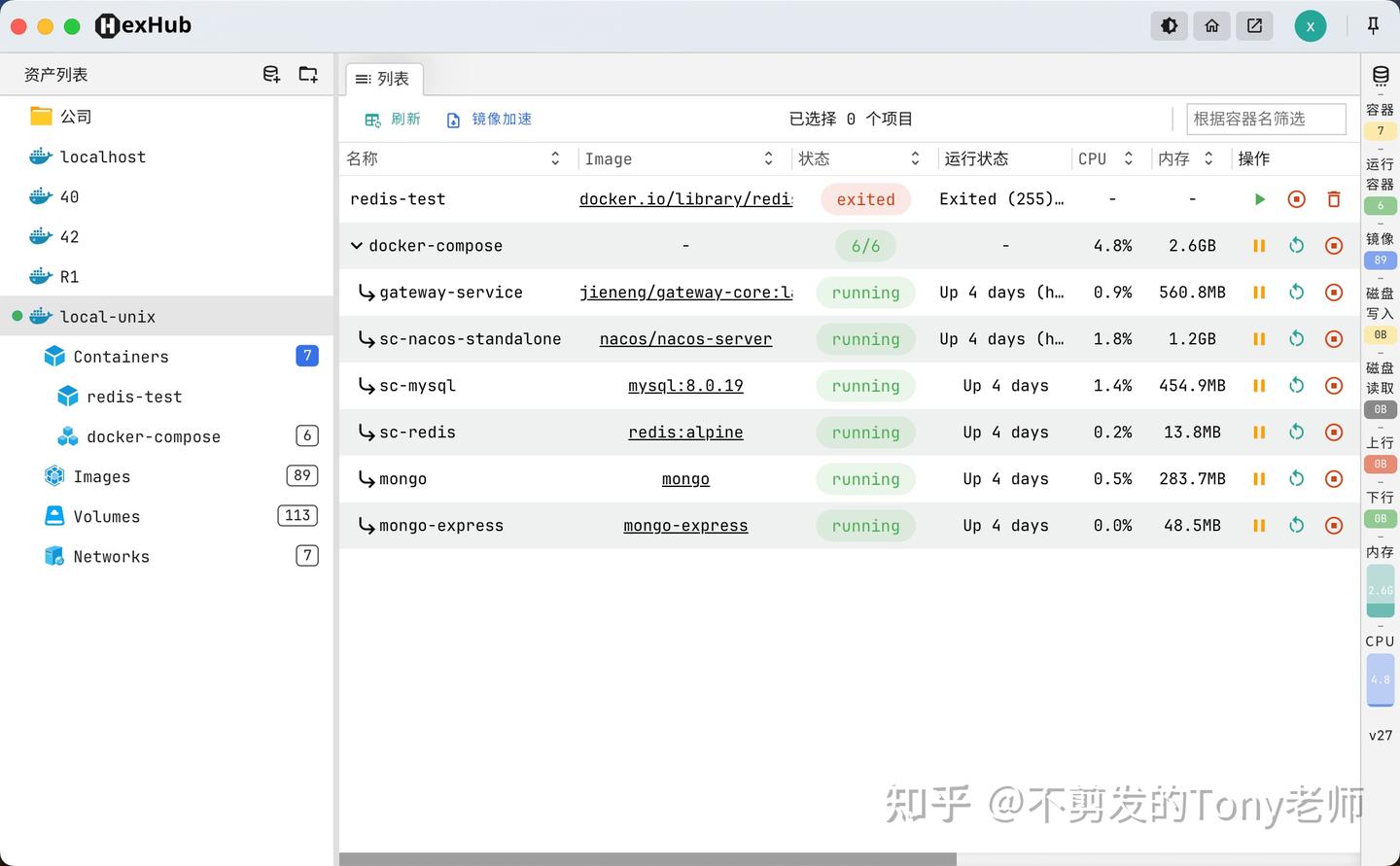Click the add host database icon
This screenshot has width=1400, height=866.
[271, 74]
